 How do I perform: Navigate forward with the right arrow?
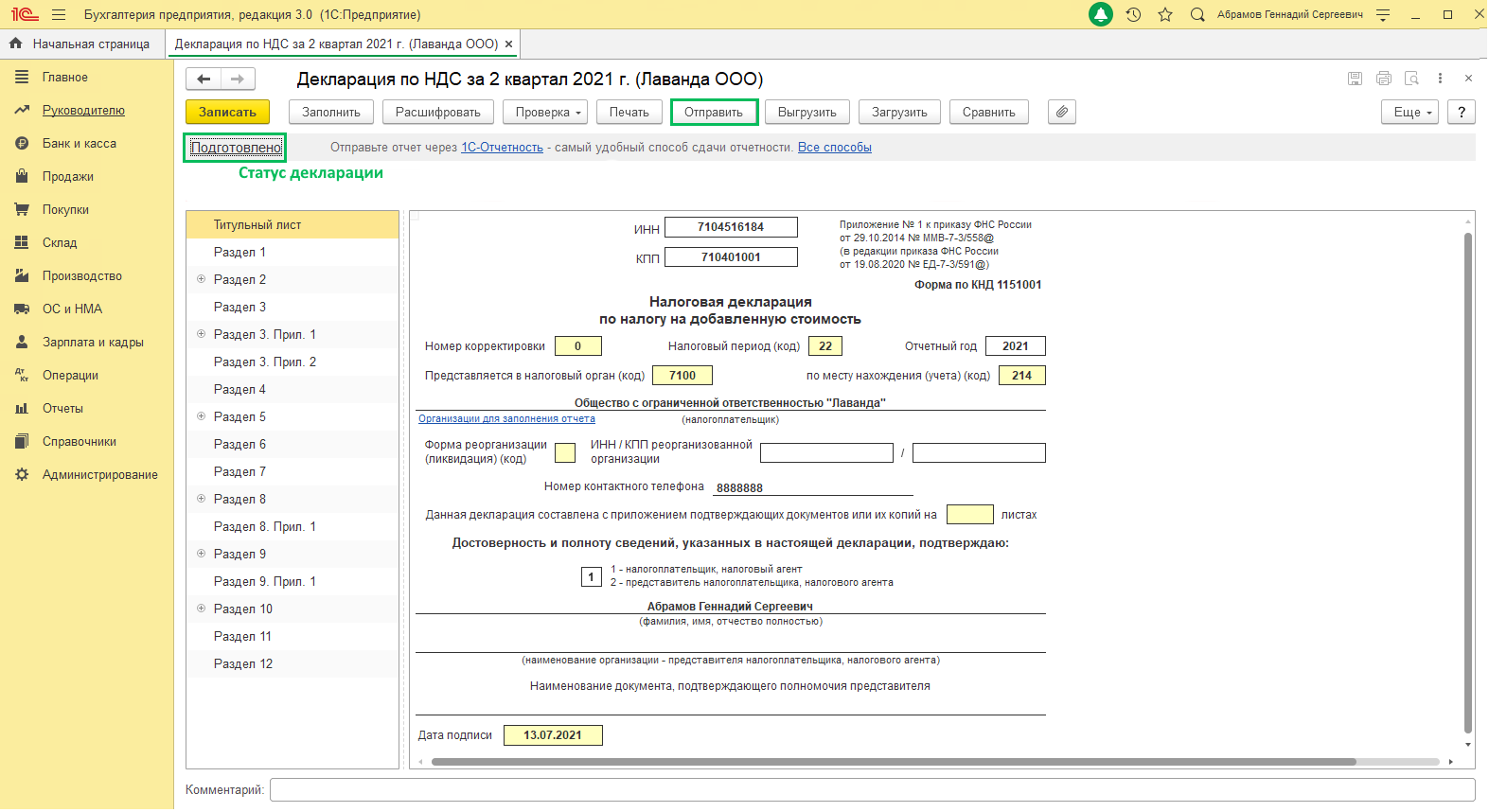point(238,79)
